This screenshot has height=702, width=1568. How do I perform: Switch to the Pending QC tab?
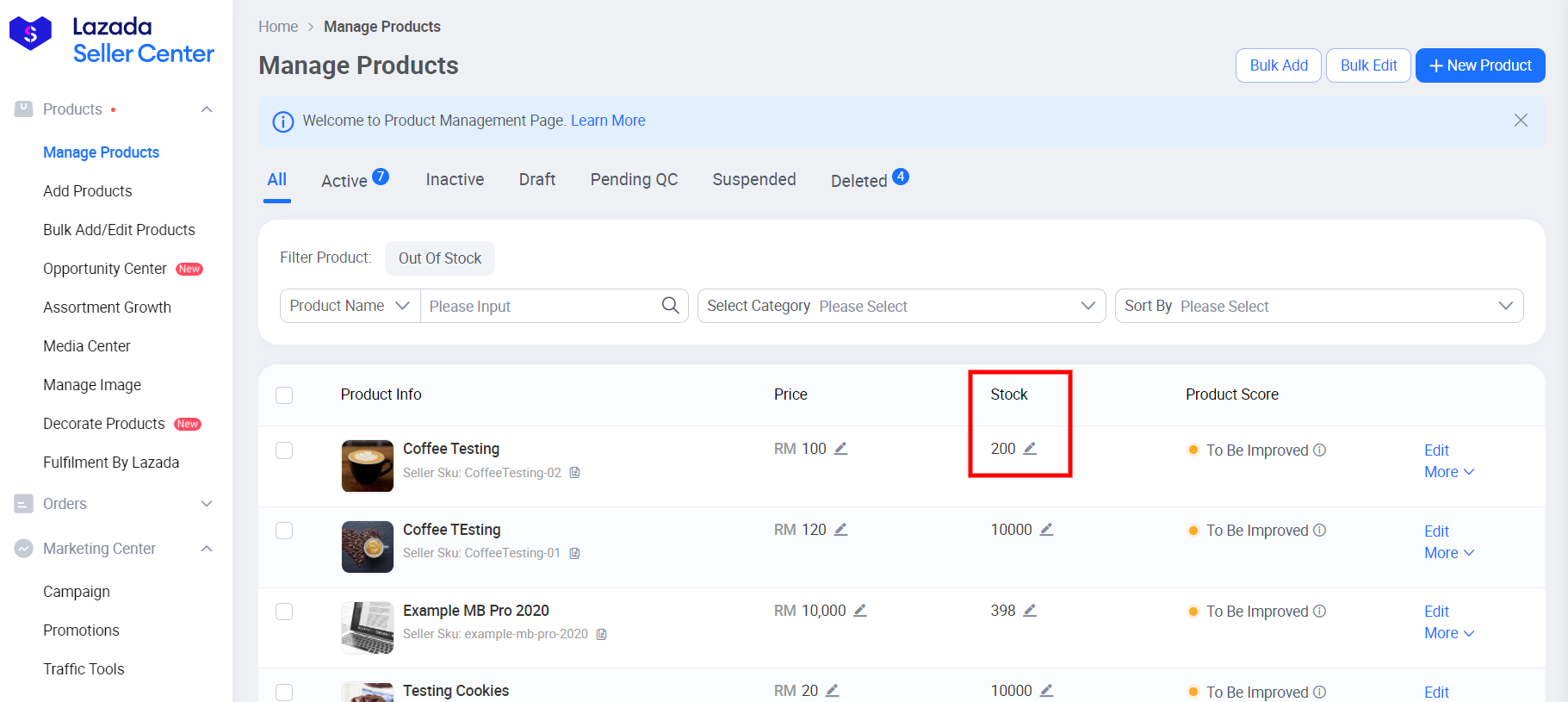pos(634,179)
